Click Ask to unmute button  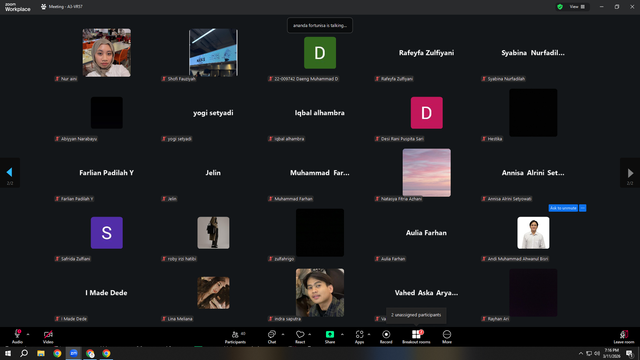(563, 208)
